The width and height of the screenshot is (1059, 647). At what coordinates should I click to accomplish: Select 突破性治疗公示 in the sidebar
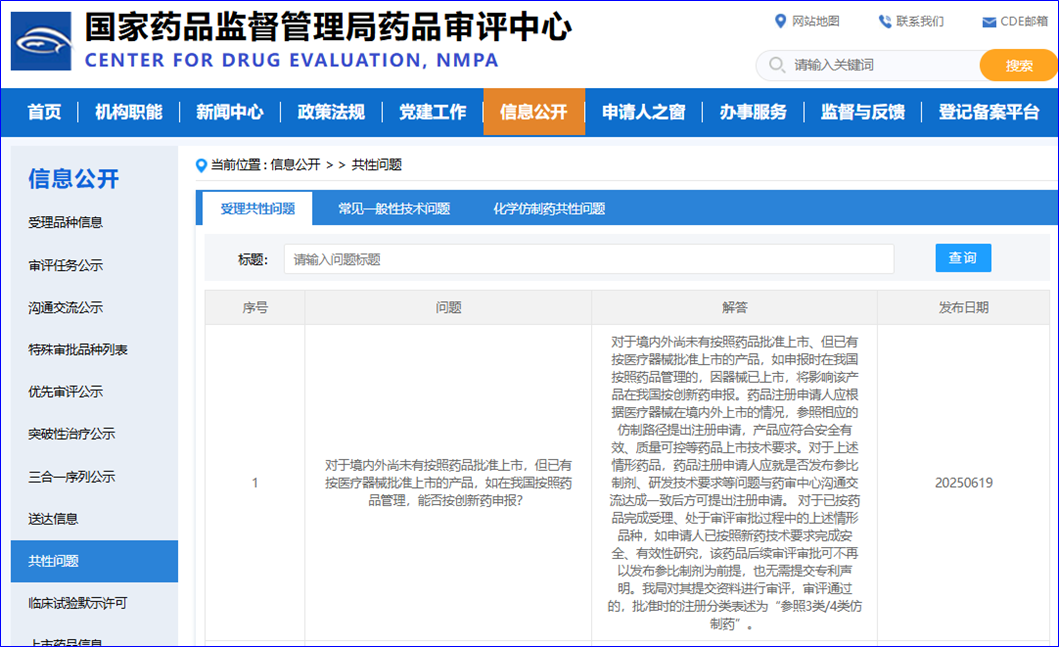[72, 434]
